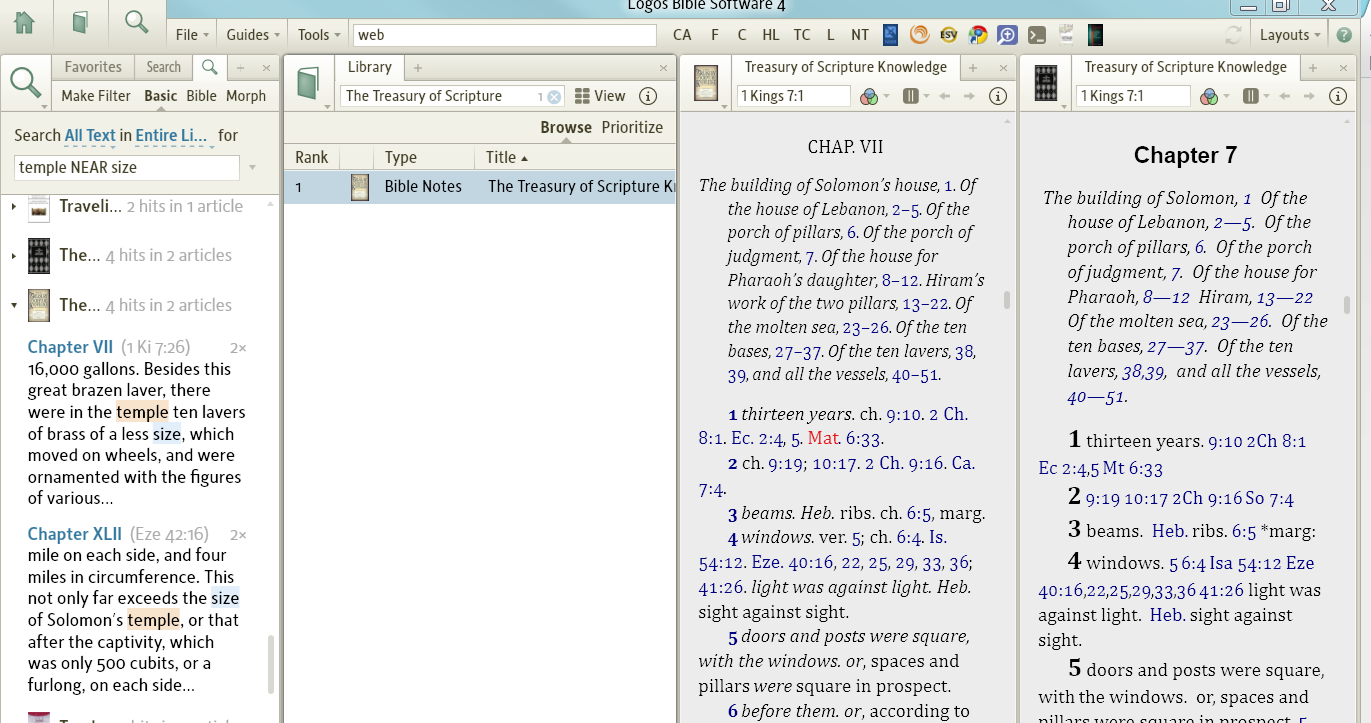
Task: Click the TC shortcut in the toolbar
Action: pos(802,34)
